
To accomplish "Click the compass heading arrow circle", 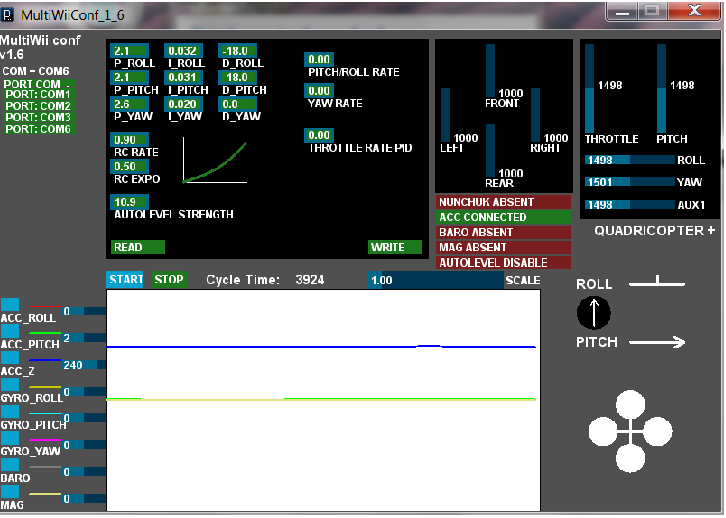I will [594, 313].
